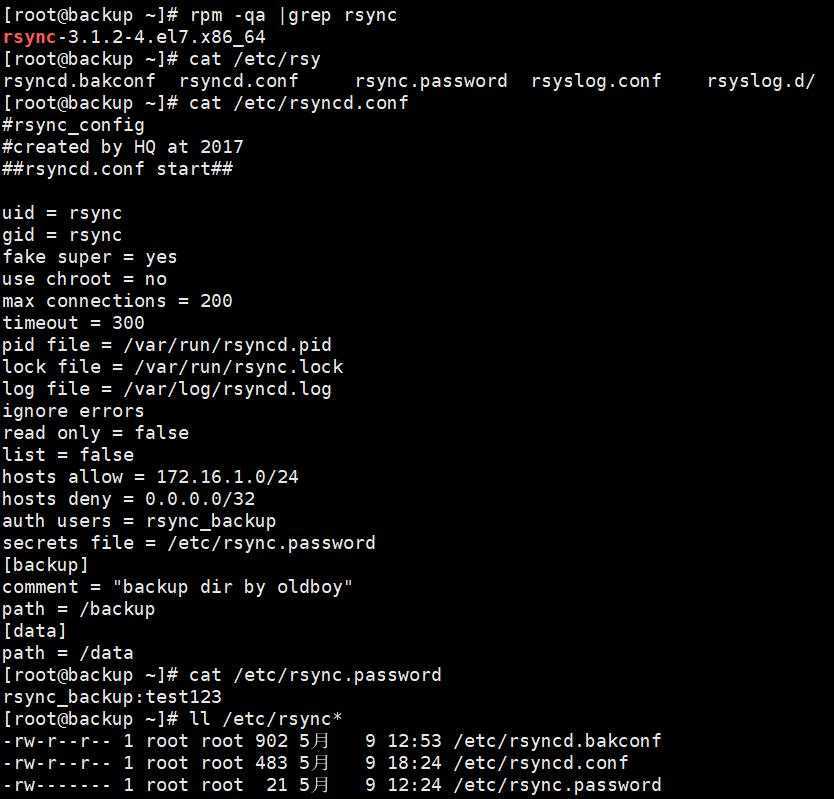Click the /var/log/rsyncd.log path
834x799 pixels.
pos(227,389)
